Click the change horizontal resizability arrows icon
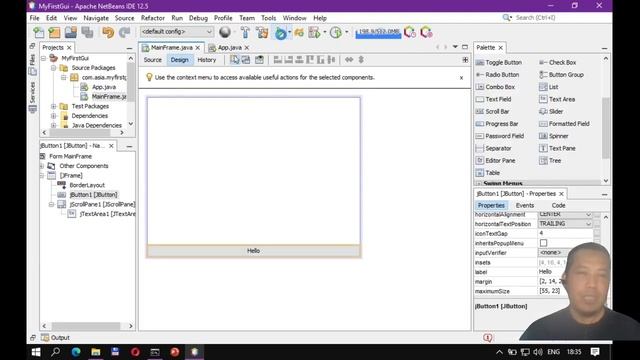 tap(349, 60)
